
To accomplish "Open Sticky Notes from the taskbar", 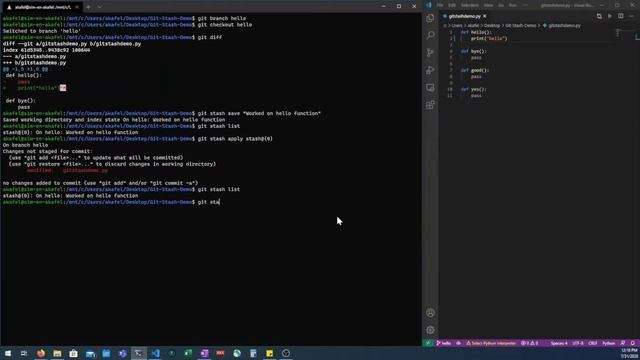I will tap(270, 353).
